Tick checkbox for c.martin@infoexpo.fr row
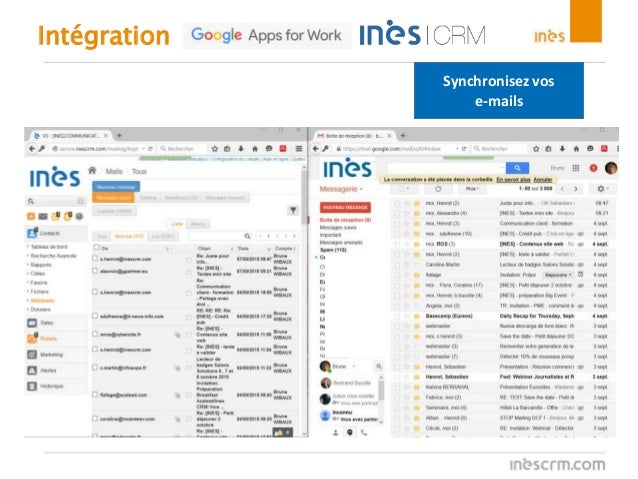This screenshot has width=638, height=479. click(x=95, y=367)
